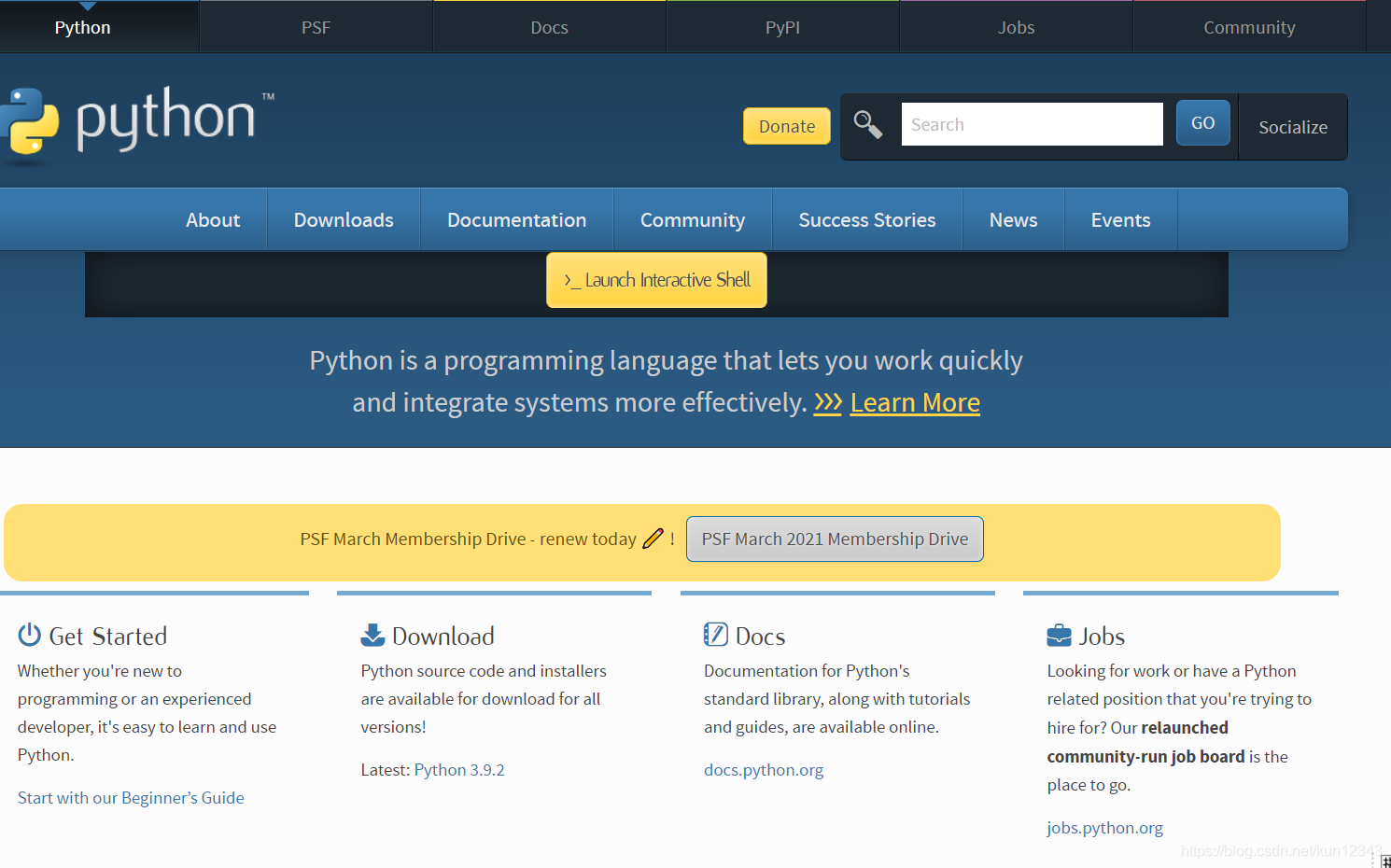Open the Documentation menu
Viewport: 1391px width, 868px height.
point(517,219)
